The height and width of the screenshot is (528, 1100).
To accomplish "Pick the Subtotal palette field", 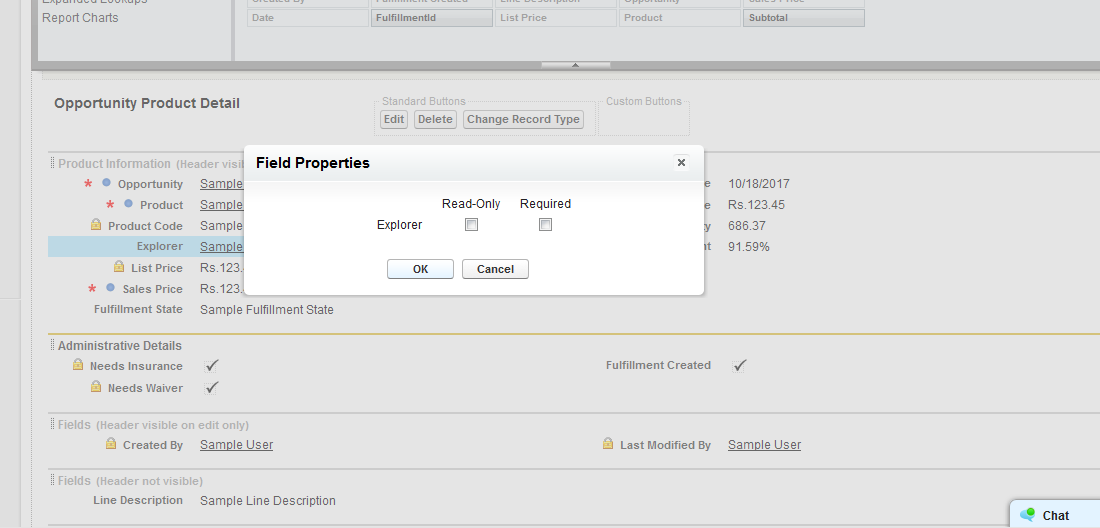I will (803, 18).
